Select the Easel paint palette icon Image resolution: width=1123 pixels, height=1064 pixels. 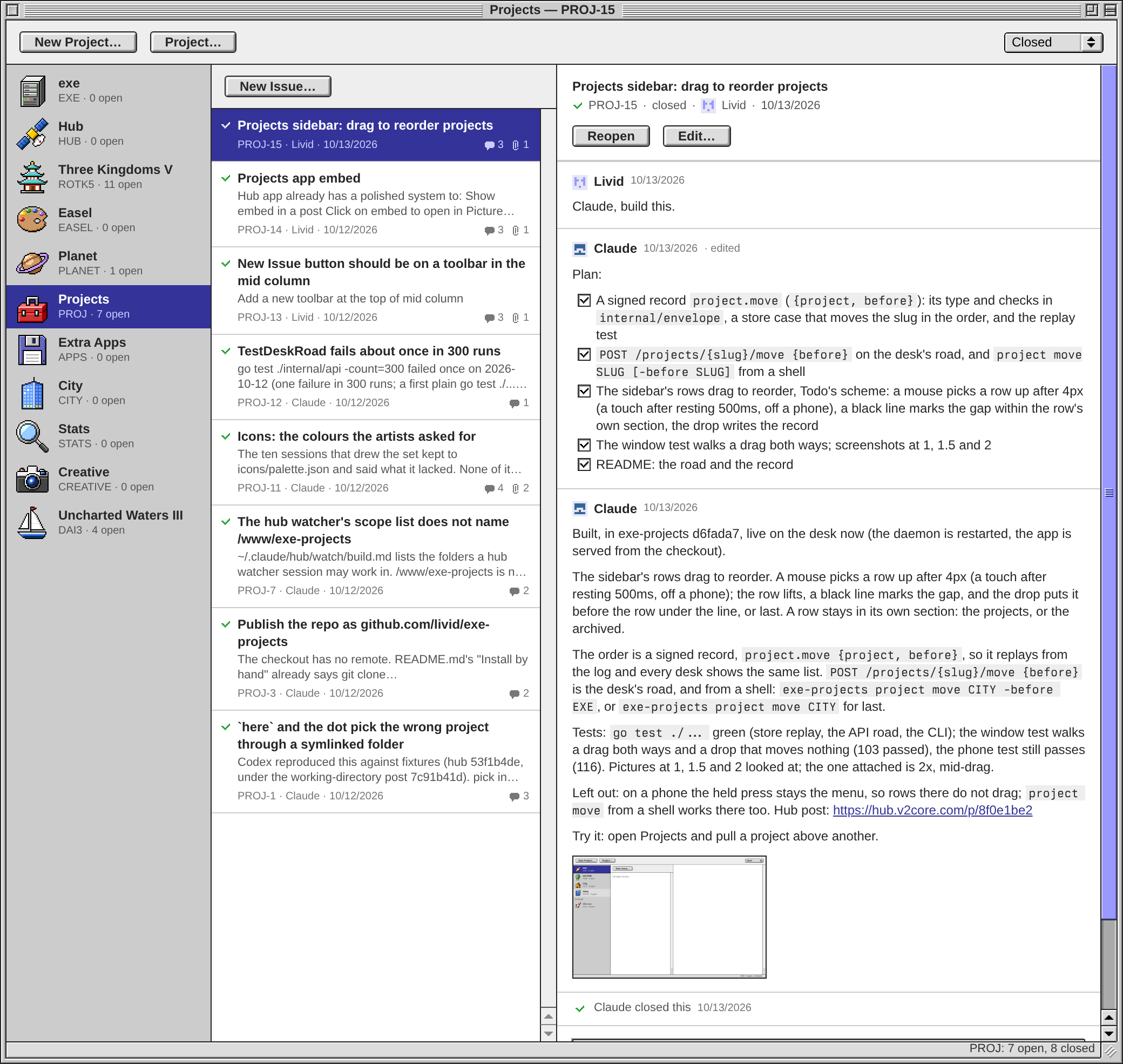click(x=32, y=220)
